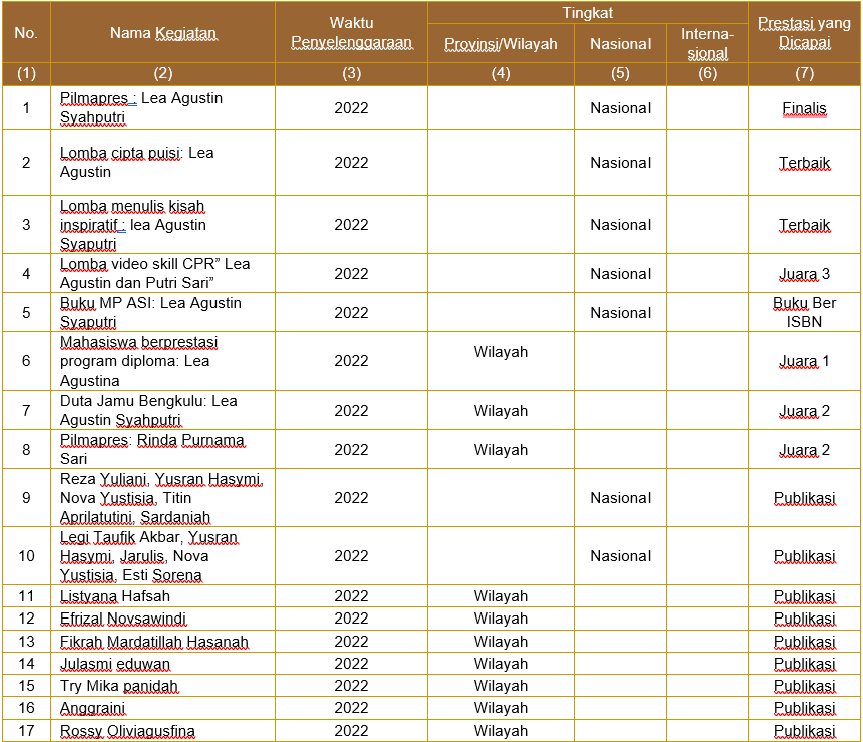Viewport: 863px width, 742px height.
Task: Click the "Provinsi/Wilayah" sub-header
Action: pos(500,44)
